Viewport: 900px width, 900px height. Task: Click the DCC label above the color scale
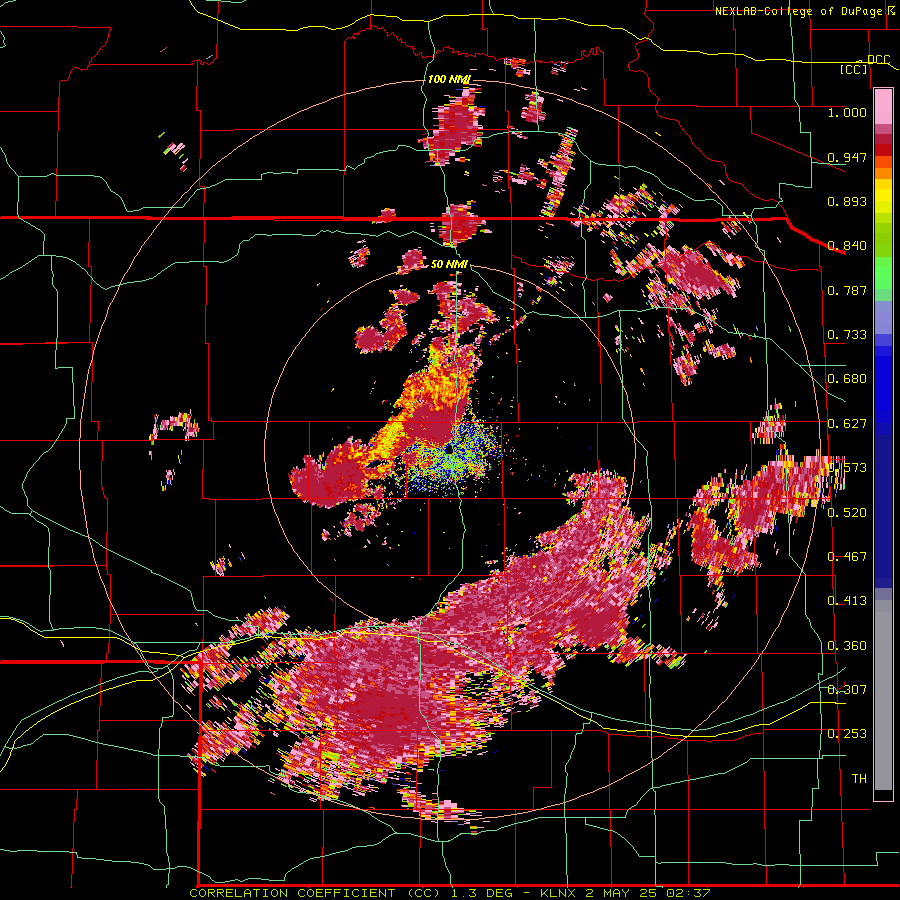878,60
